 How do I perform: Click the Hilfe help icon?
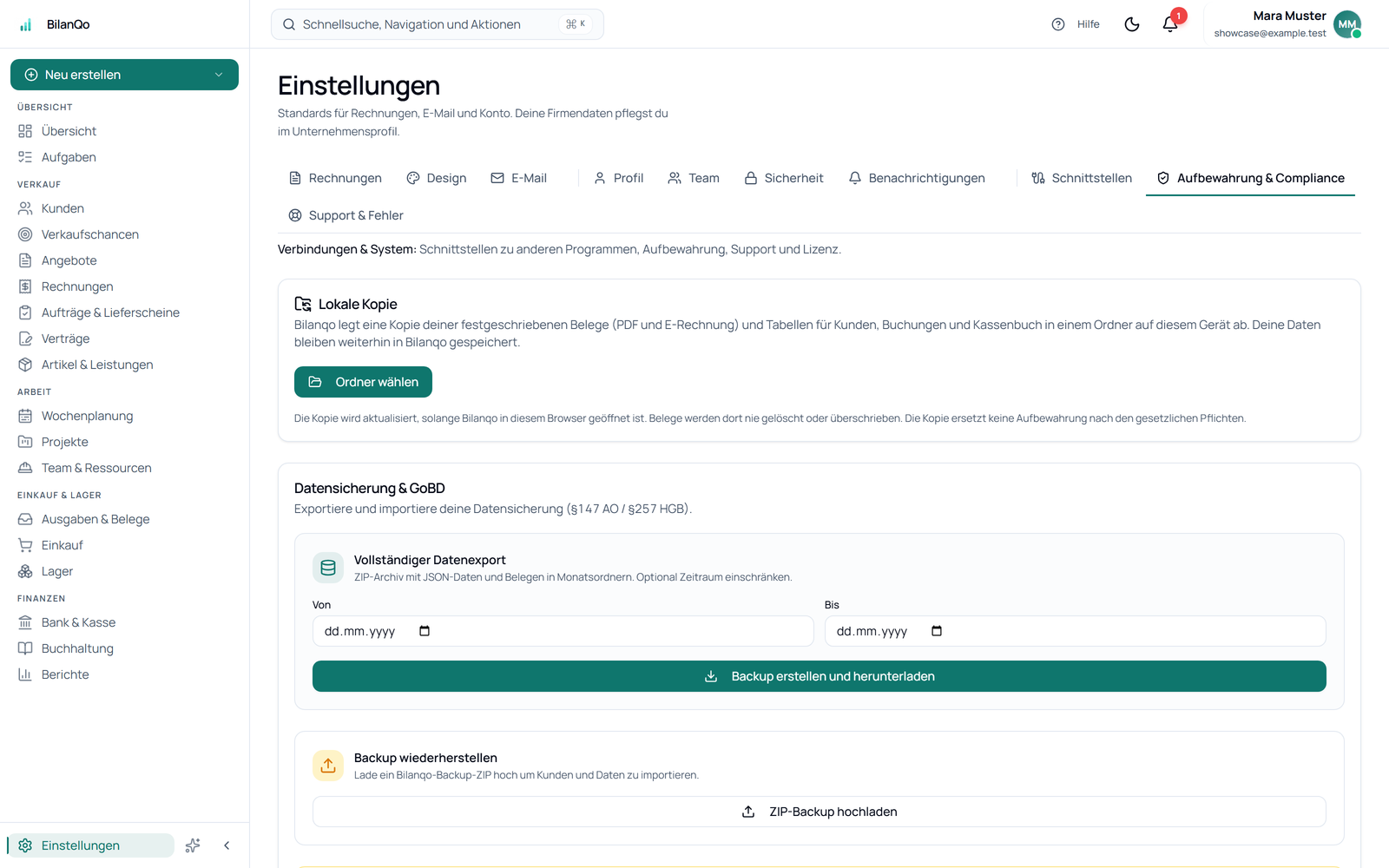(x=1058, y=24)
